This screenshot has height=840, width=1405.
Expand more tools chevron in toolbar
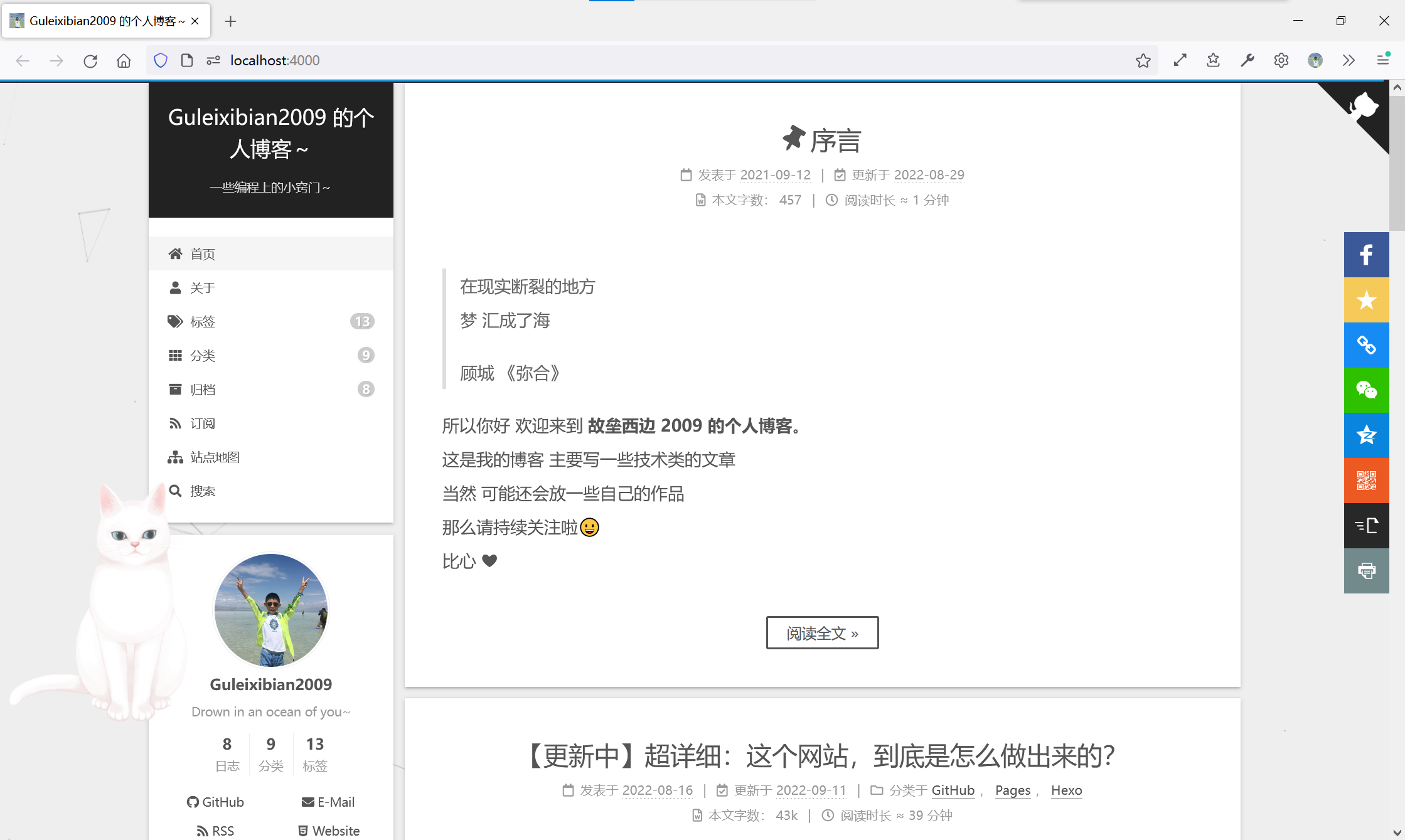click(x=1349, y=60)
